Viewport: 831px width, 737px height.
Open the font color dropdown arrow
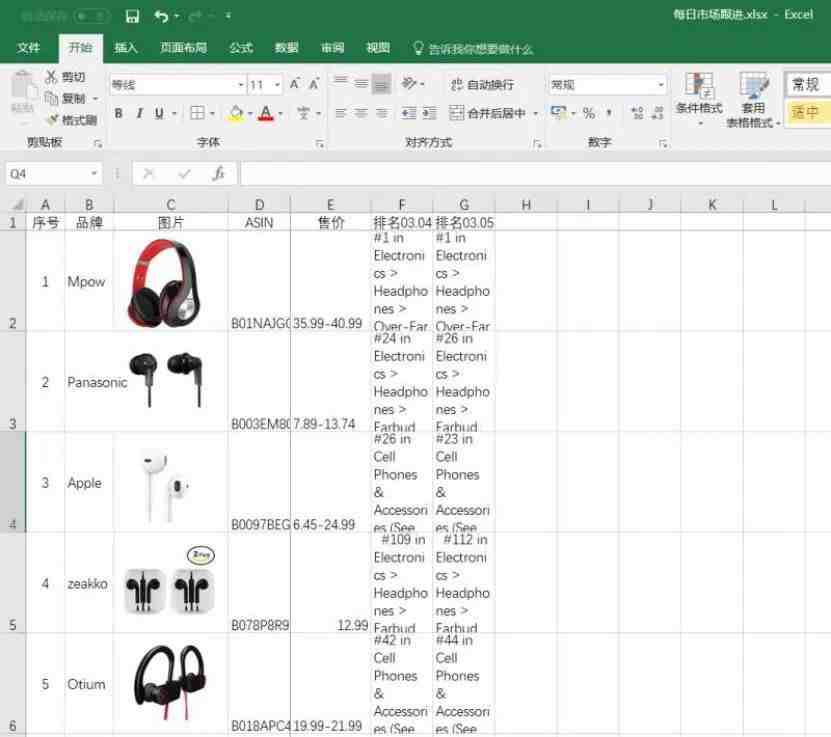point(281,113)
